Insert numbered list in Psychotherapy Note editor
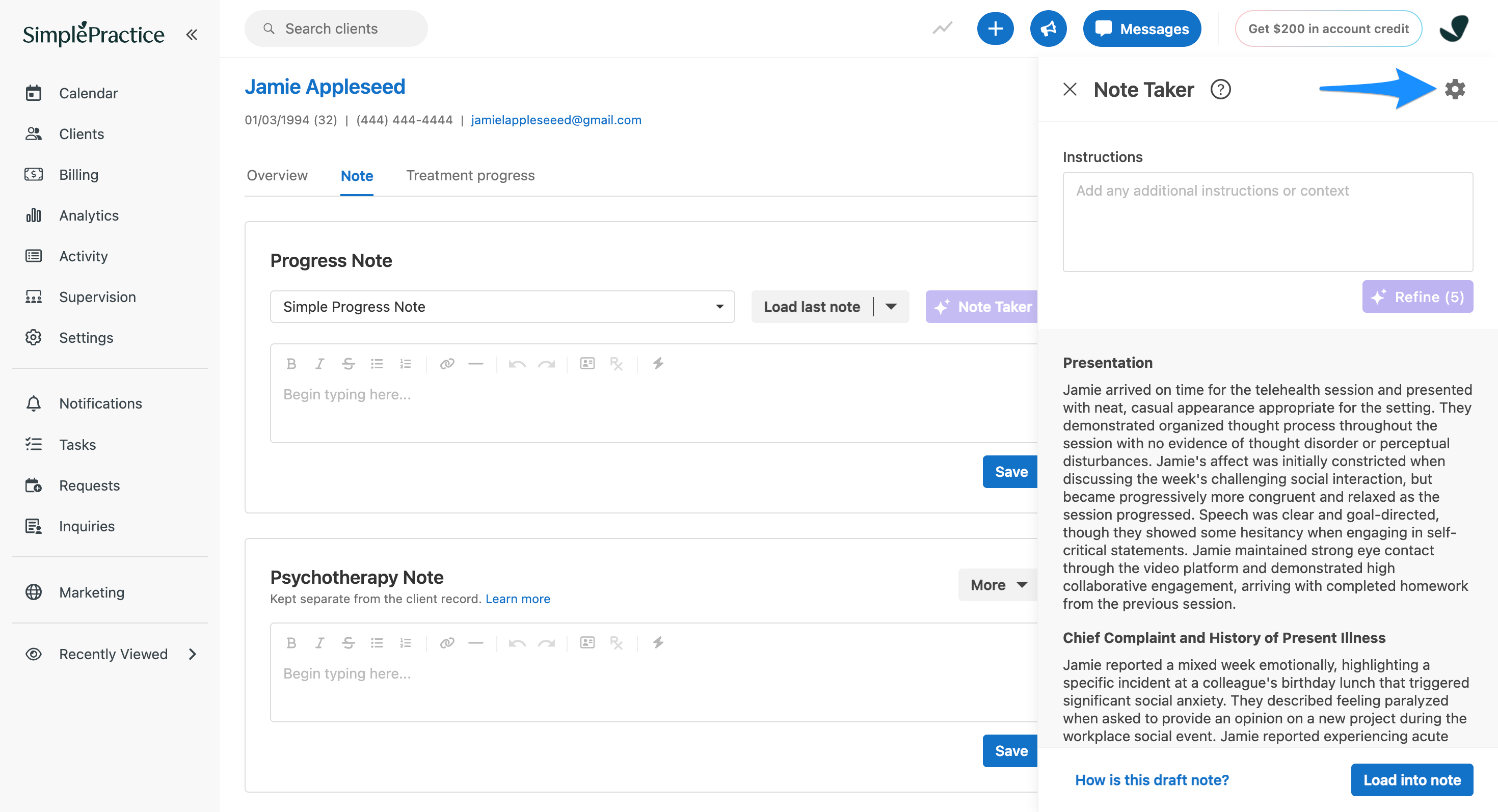Screen dimensions: 1498x812 point(405,642)
